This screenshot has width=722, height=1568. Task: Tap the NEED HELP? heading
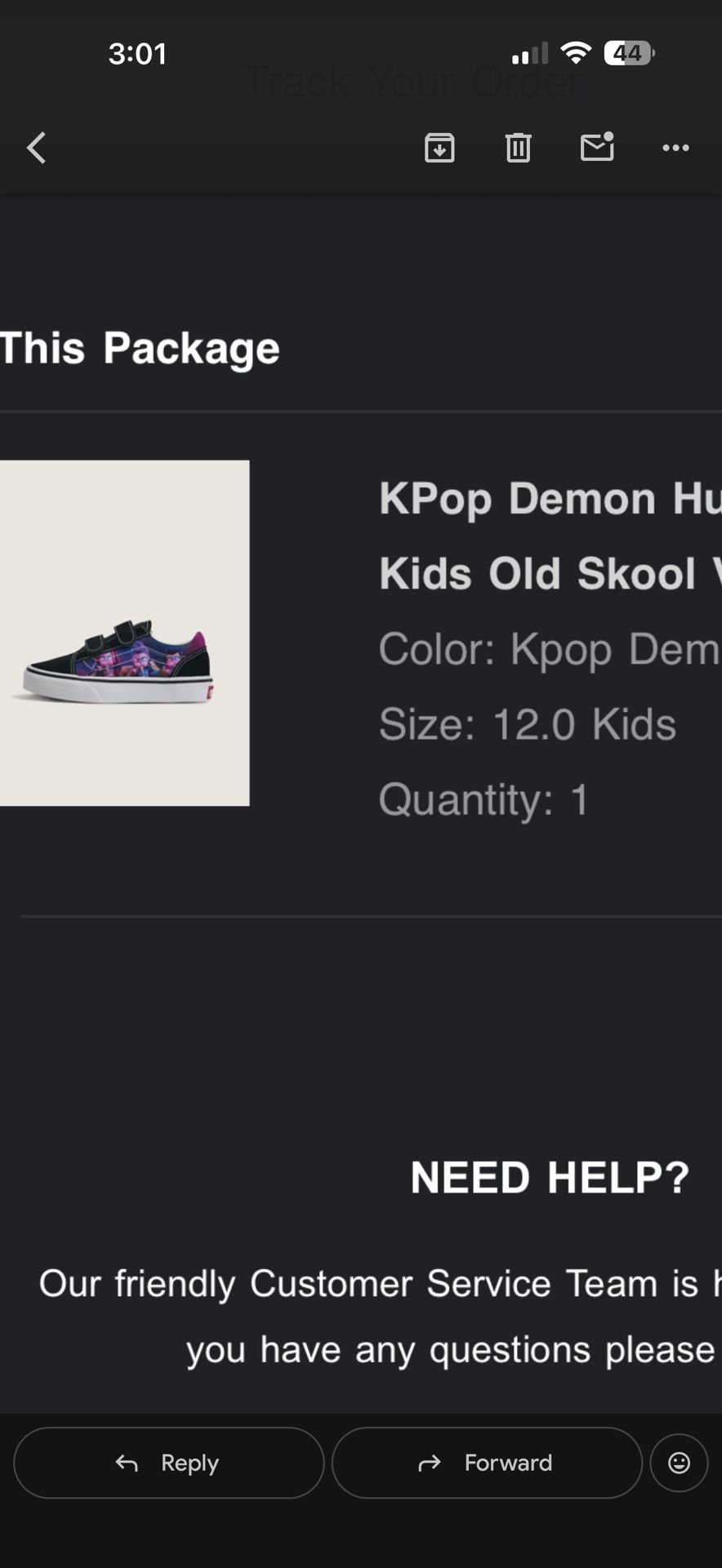coord(549,1176)
